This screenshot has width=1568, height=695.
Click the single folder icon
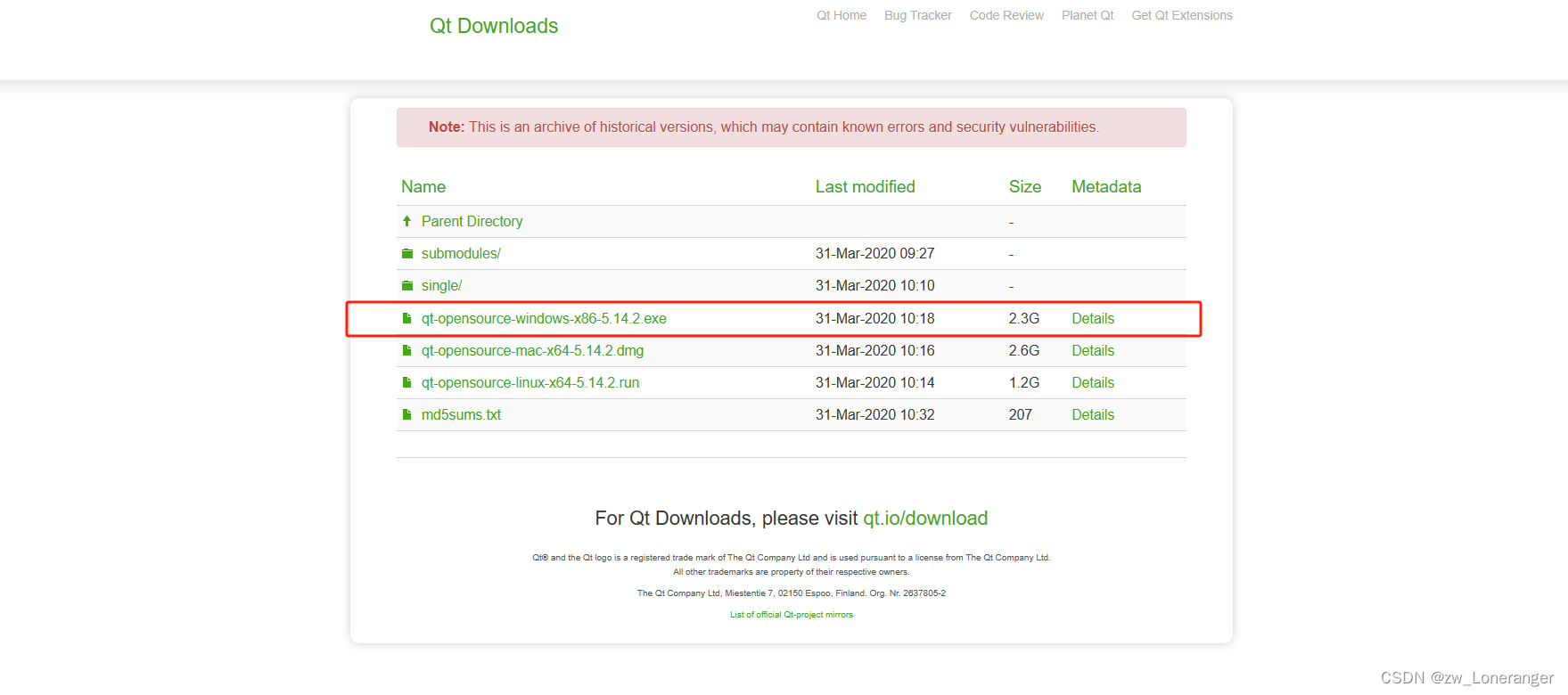click(407, 286)
